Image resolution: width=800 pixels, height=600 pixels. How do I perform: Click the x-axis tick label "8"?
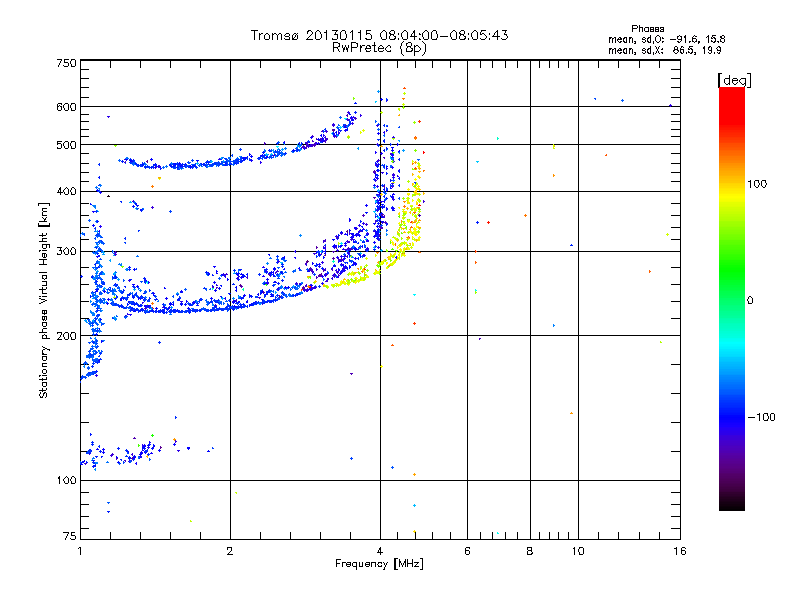click(530, 551)
